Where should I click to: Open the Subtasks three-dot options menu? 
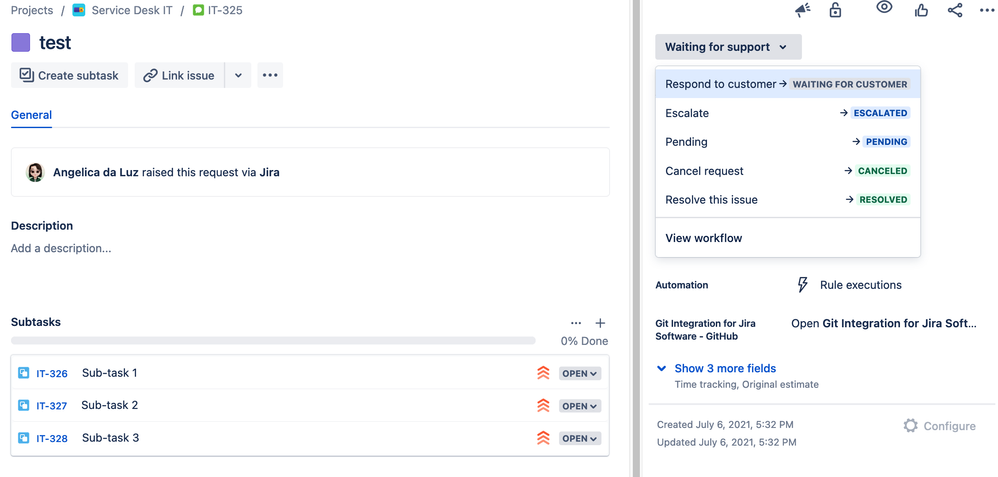576,323
